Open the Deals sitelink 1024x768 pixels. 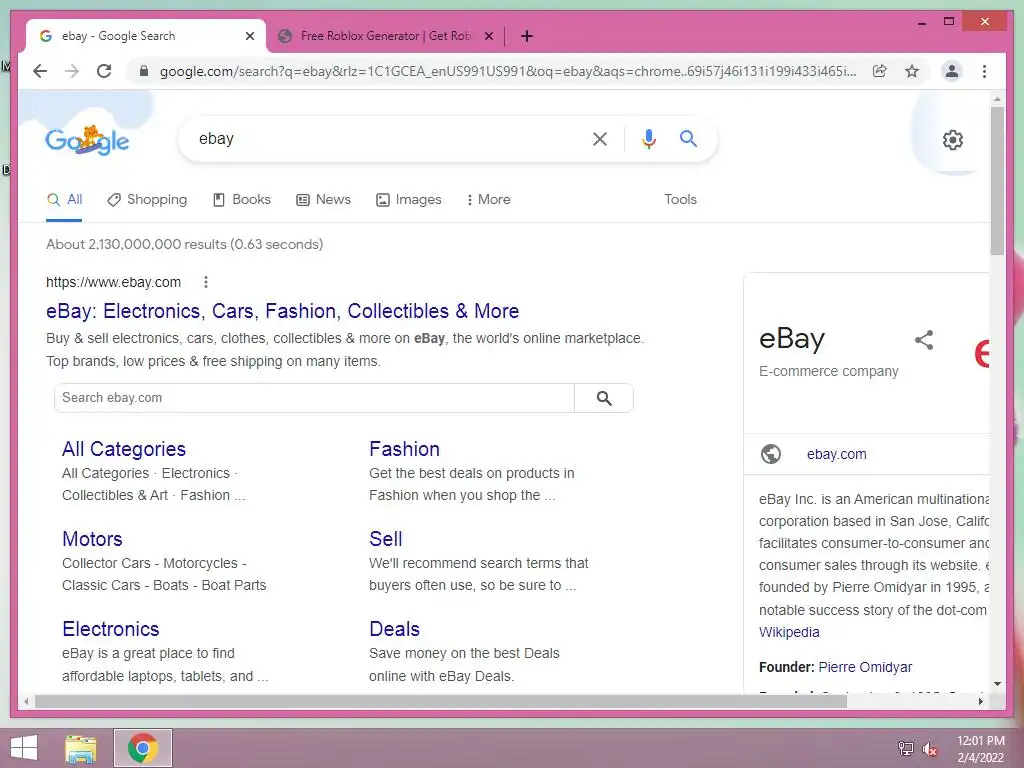[394, 629]
